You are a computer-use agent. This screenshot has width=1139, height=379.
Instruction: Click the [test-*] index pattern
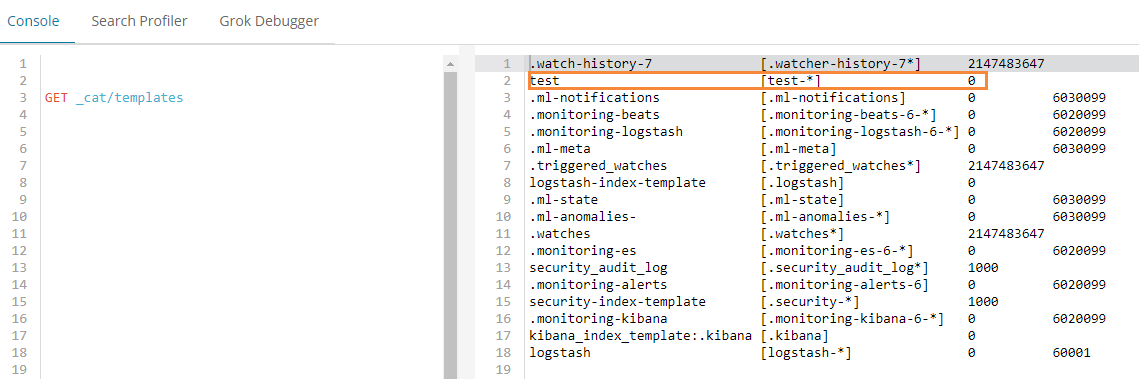(790, 81)
